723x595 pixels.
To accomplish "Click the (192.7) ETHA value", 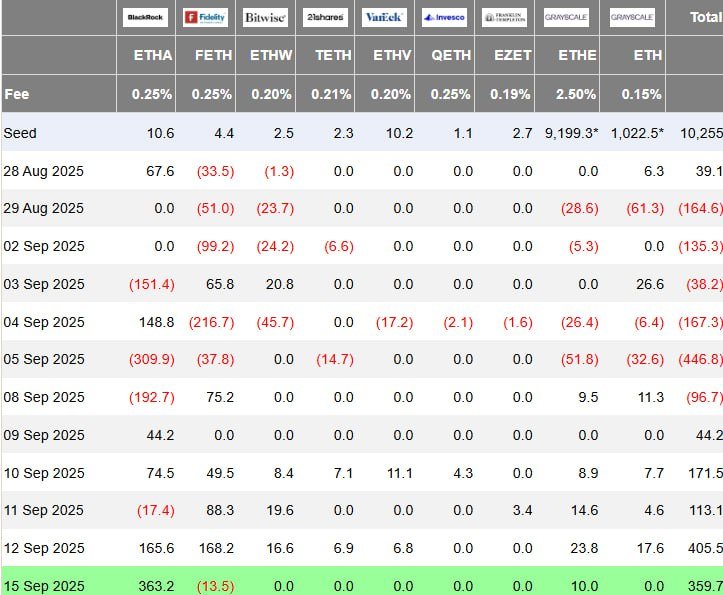I will click(x=152, y=397).
